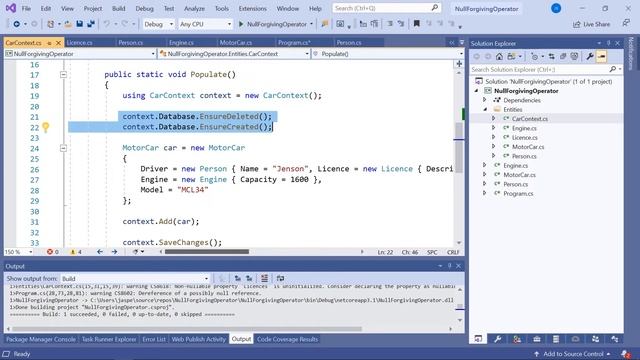Open the Extensions menu

pyautogui.click(x=253, y=8)
